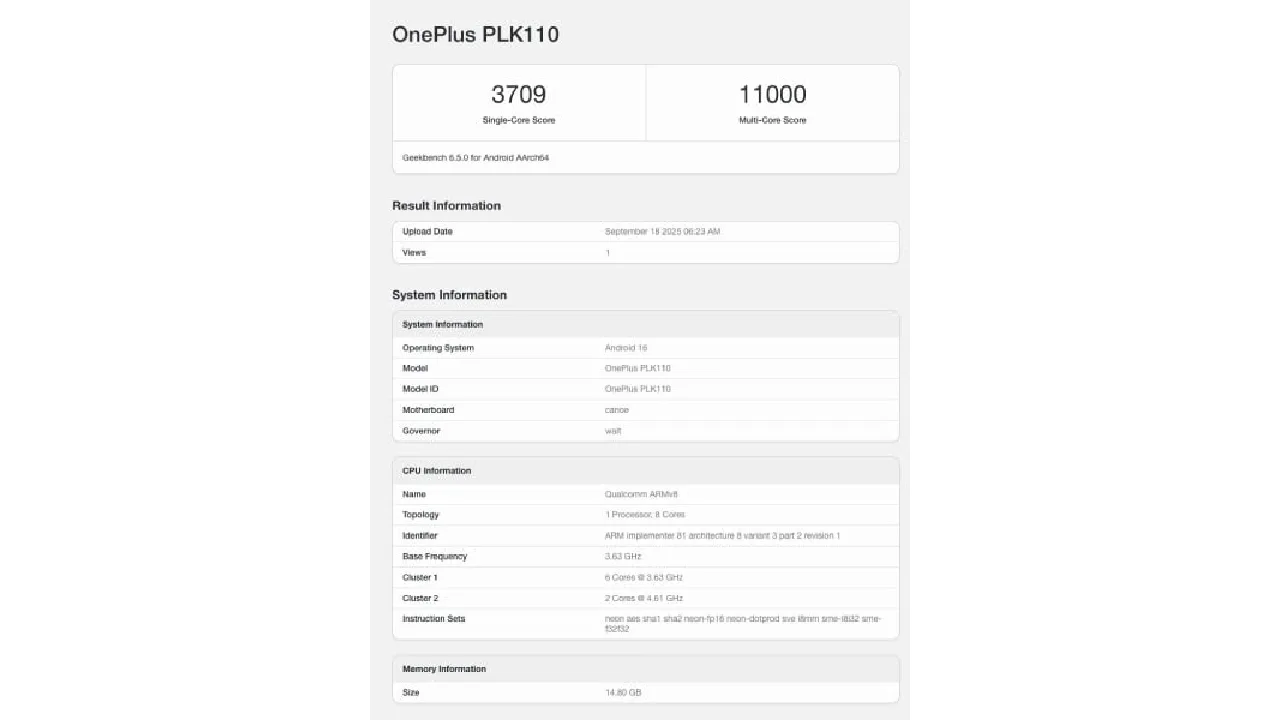Select the '14.80 GB' memory size value
The image size is (1280, 720).
click(623, 693)
